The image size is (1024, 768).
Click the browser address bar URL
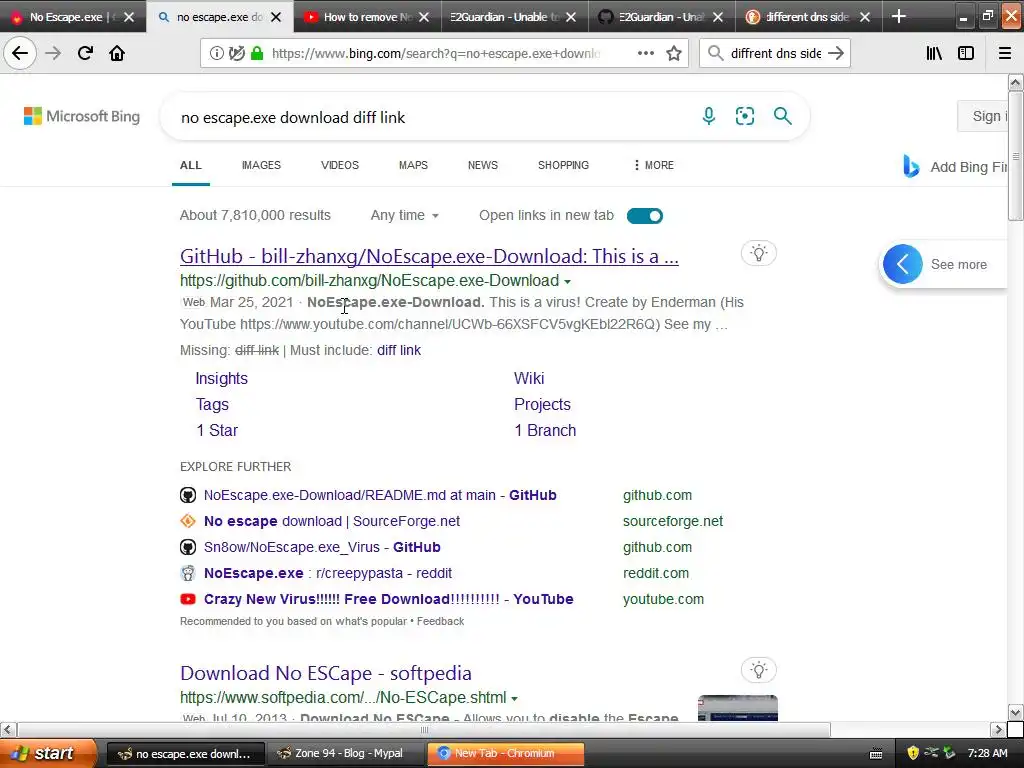coord(436,54)
